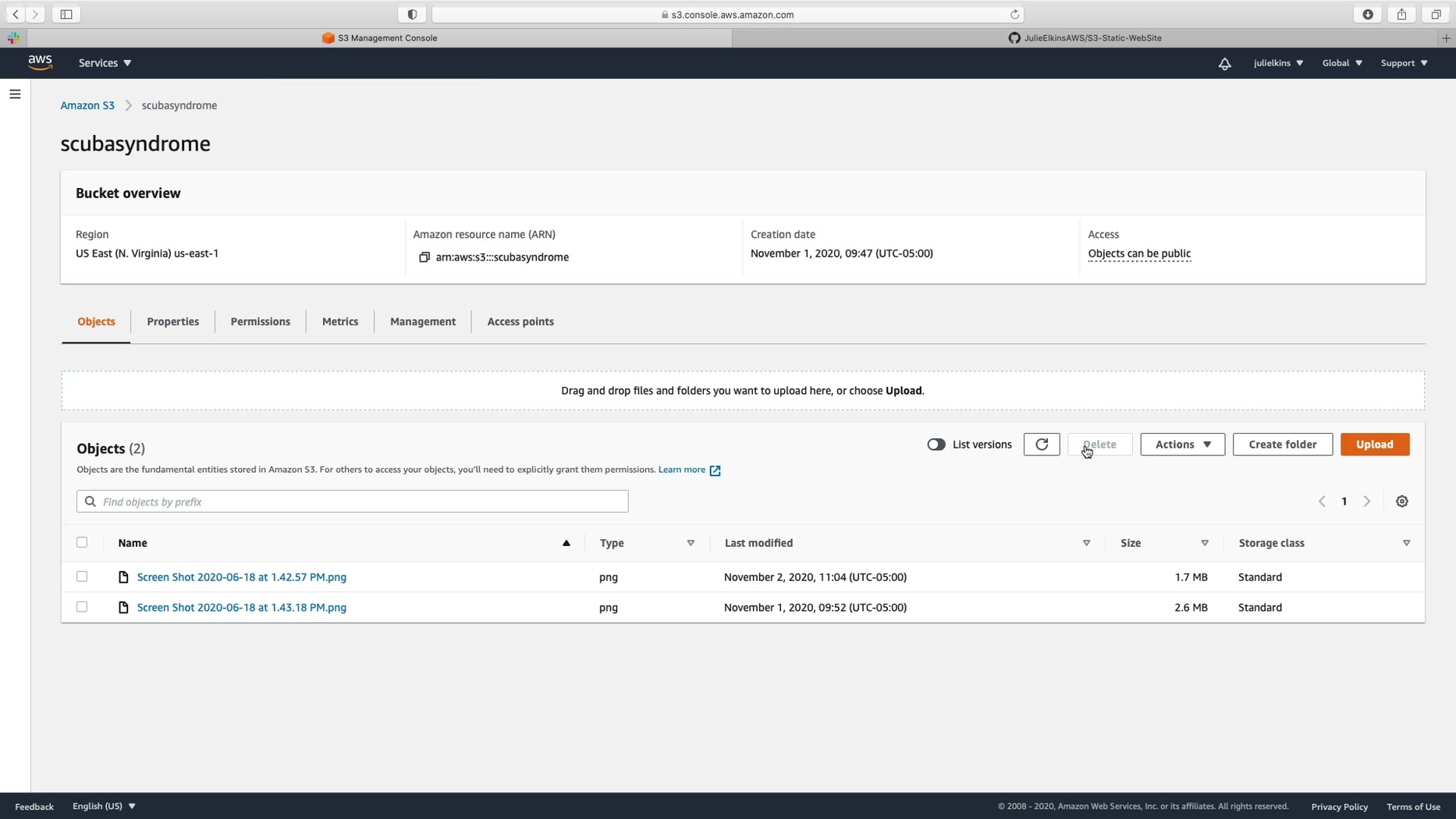
Task: Sort by Storage class column arrow
Action: (x=1406, y=543)
